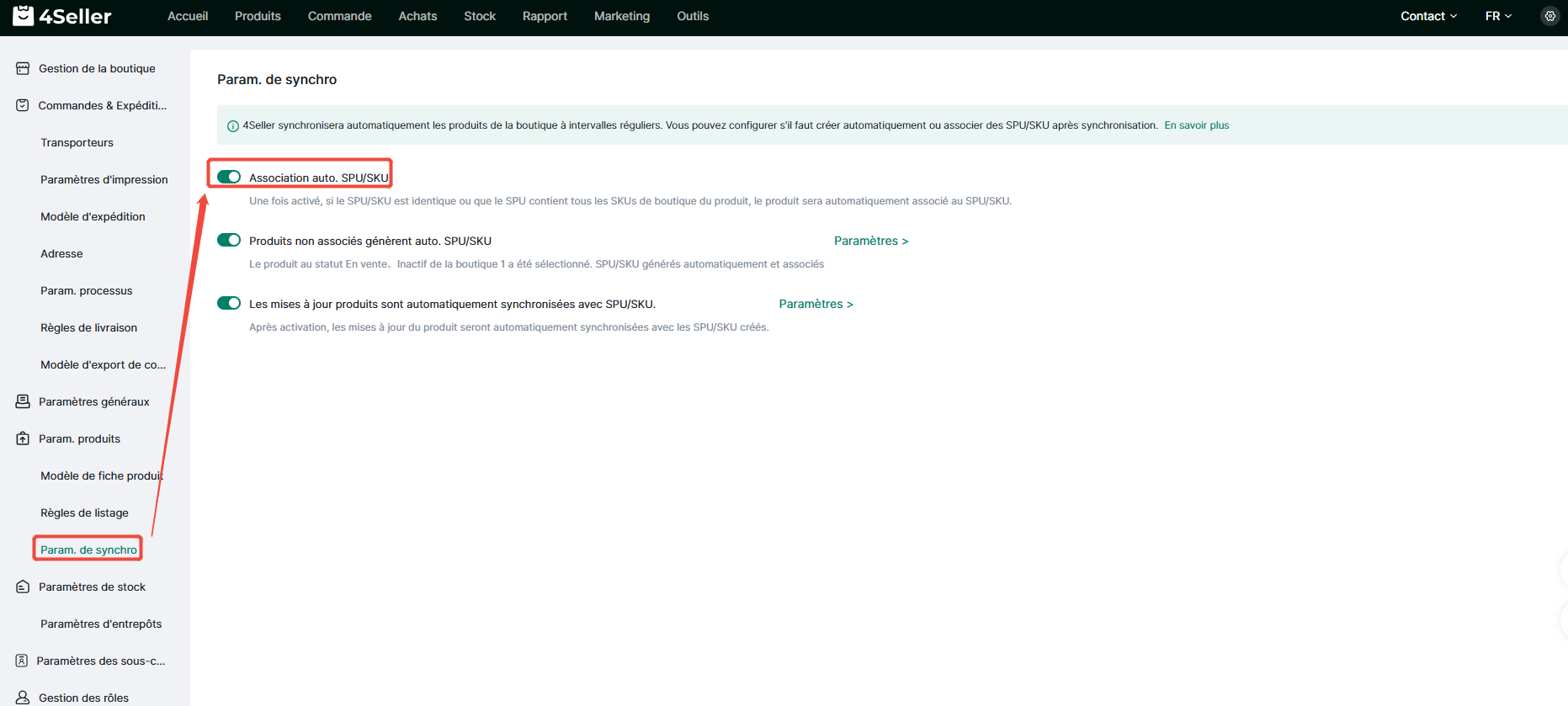Toggle Association auto. SPU/SKU switch
The width and height of the screenshot is (1568, 706).
(x=229, y=177)
